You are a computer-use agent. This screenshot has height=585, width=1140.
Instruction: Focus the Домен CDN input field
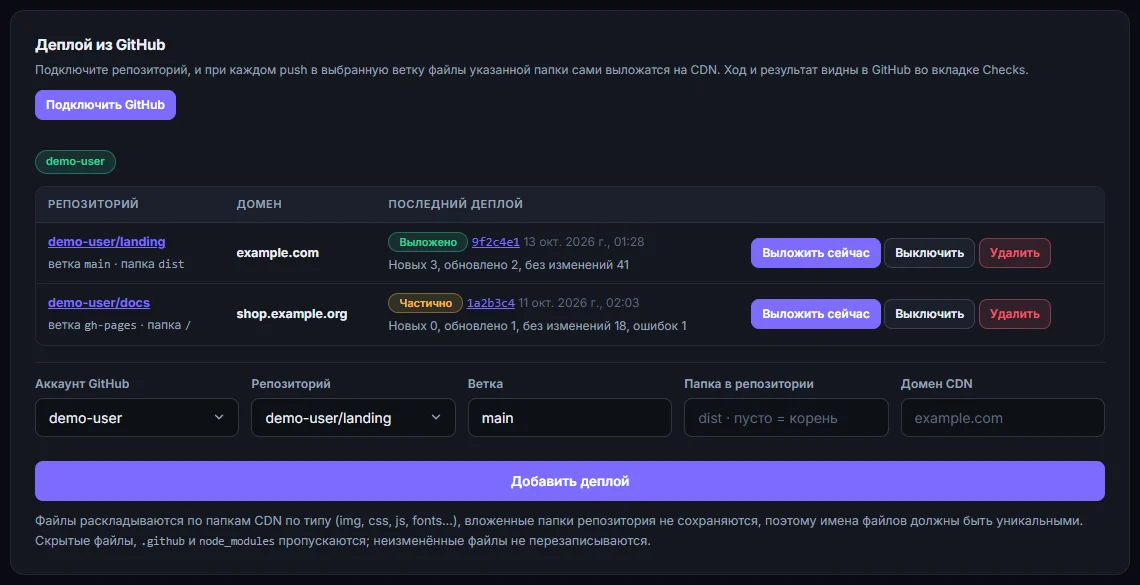1003,418
